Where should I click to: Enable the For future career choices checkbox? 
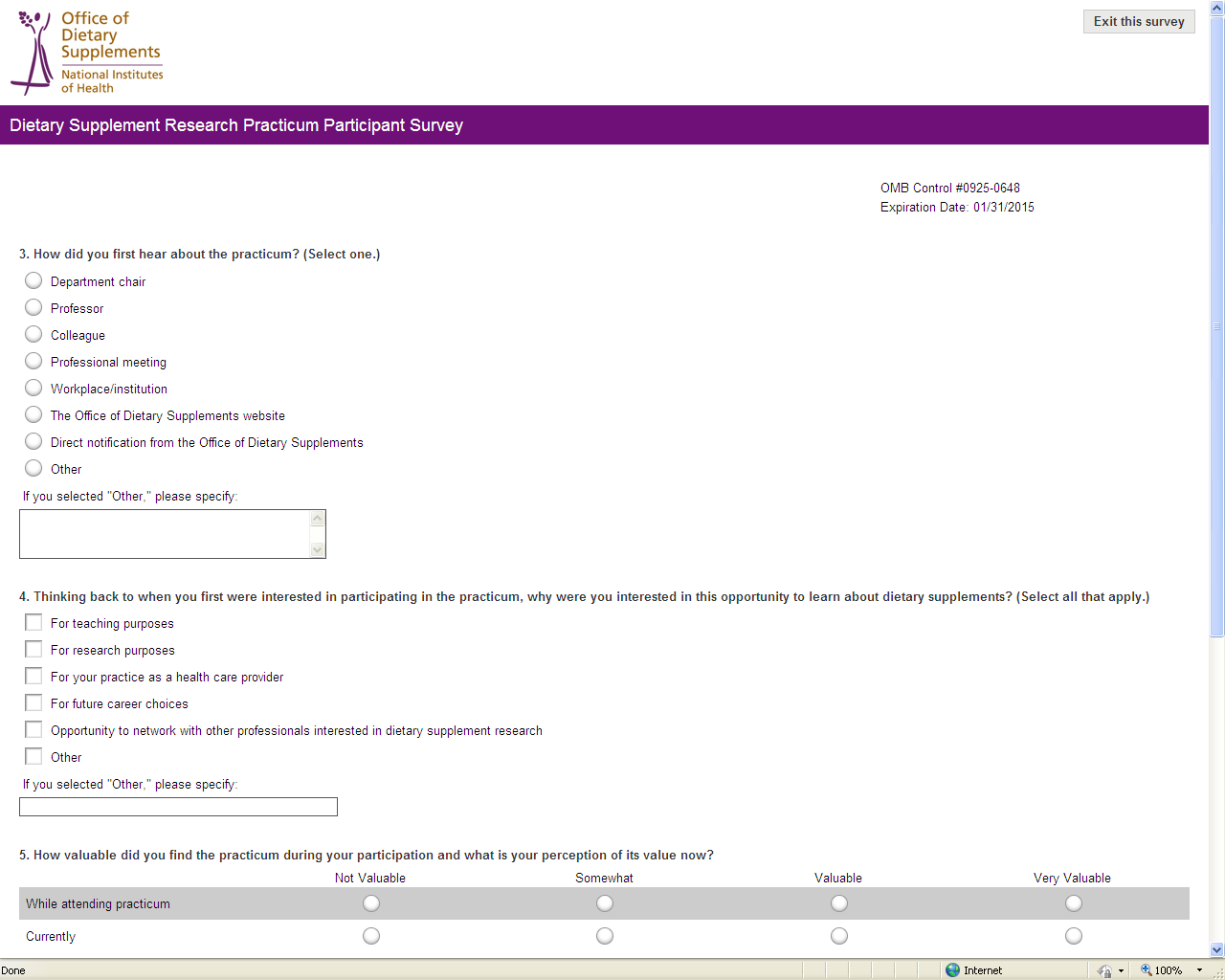click(33, 702)
